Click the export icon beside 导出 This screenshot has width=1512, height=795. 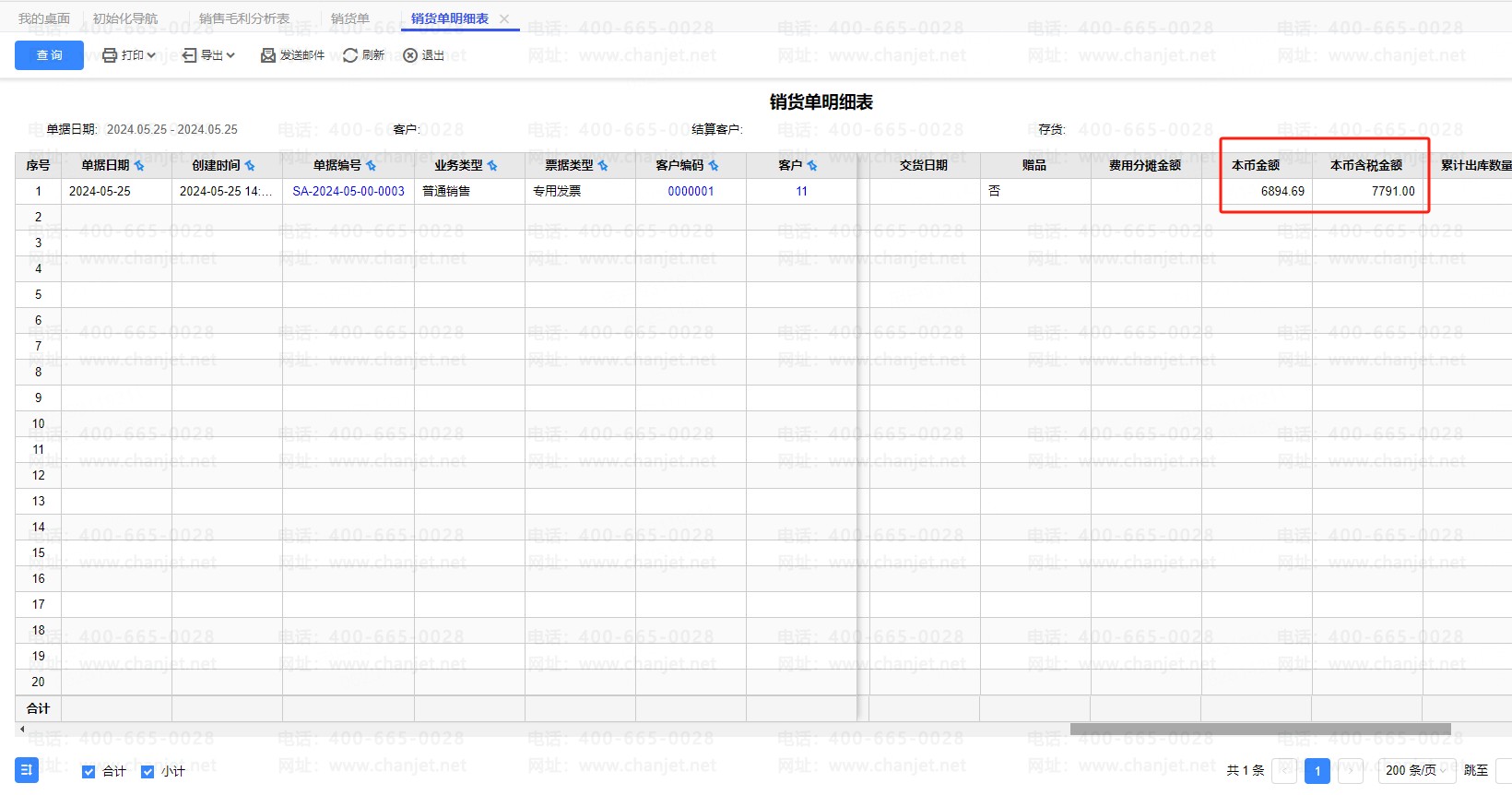(x=189, y=55)
